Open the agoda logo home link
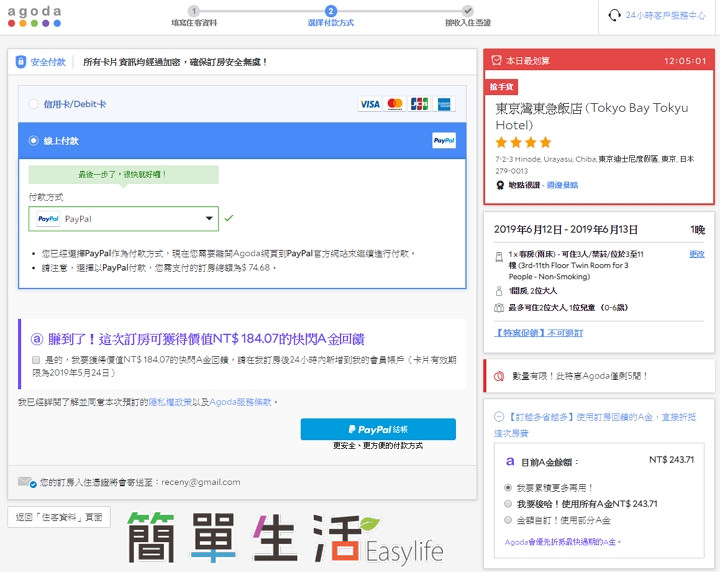Image resolution: width=720 pixels, height=572 pixels. coord(34,17)
